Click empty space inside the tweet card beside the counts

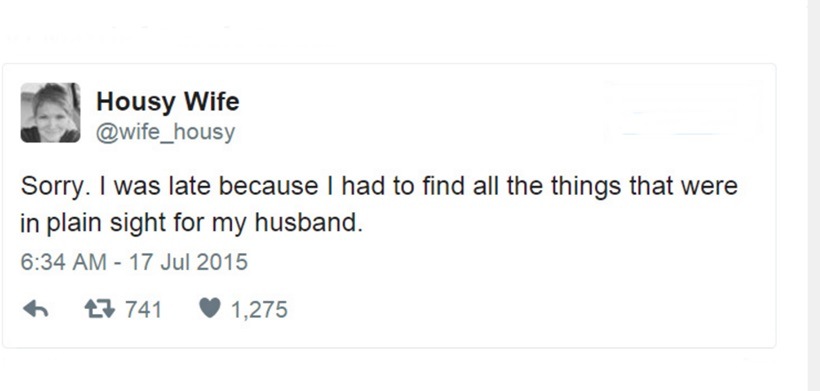pos(523,309)
